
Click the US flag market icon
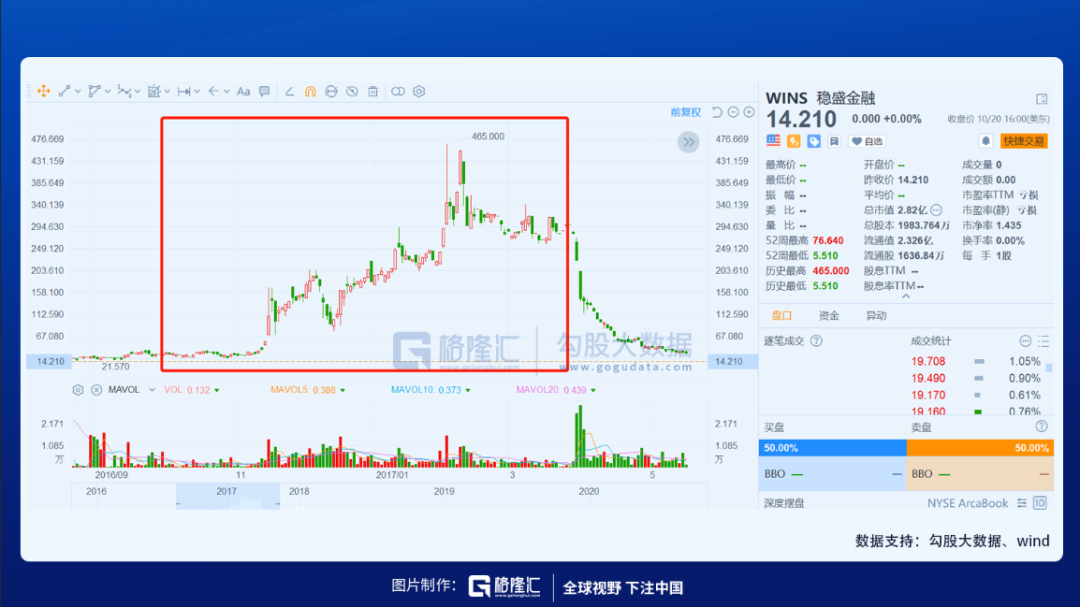[773, 141]
